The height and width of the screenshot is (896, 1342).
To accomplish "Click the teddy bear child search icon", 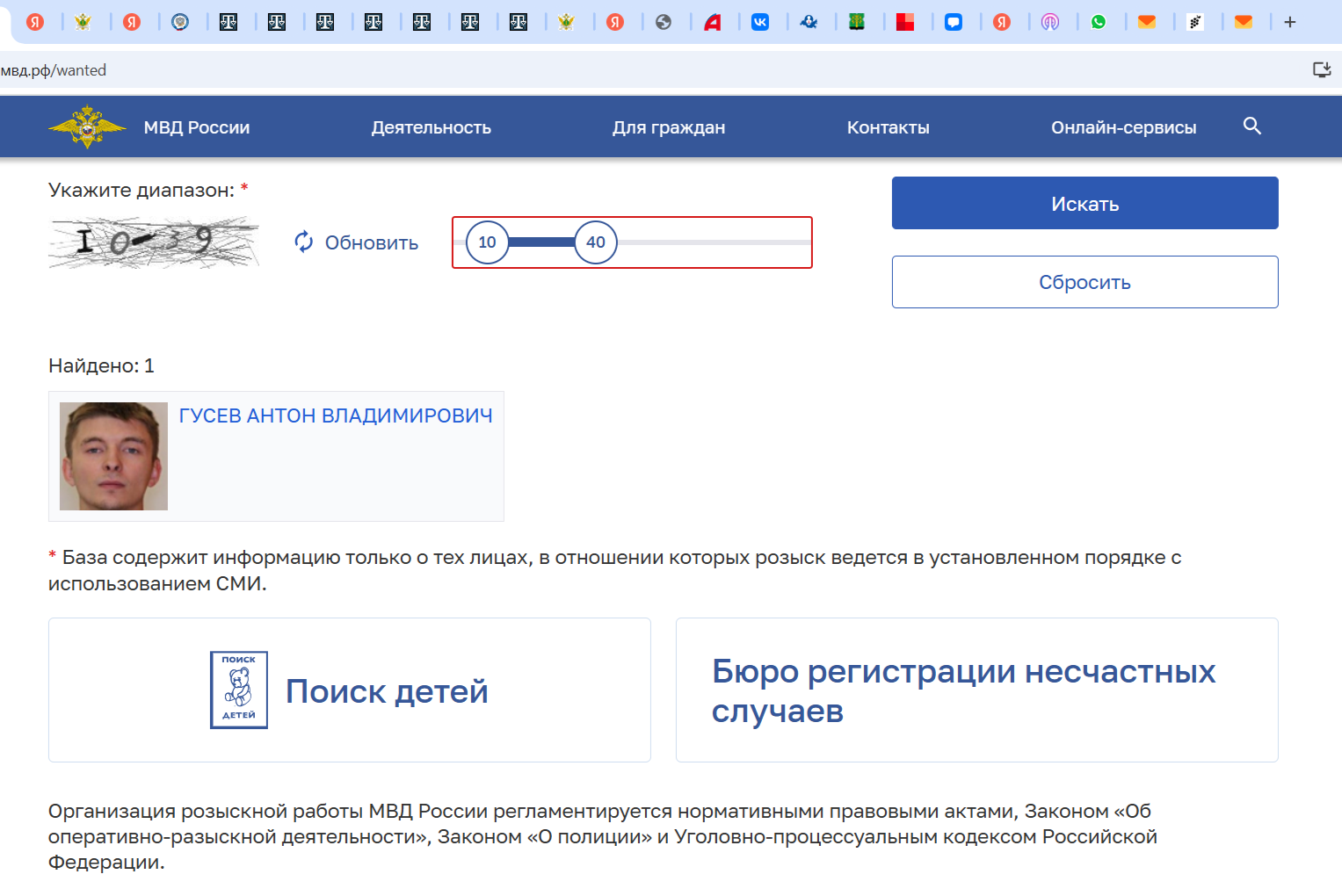I will [239, 690].
